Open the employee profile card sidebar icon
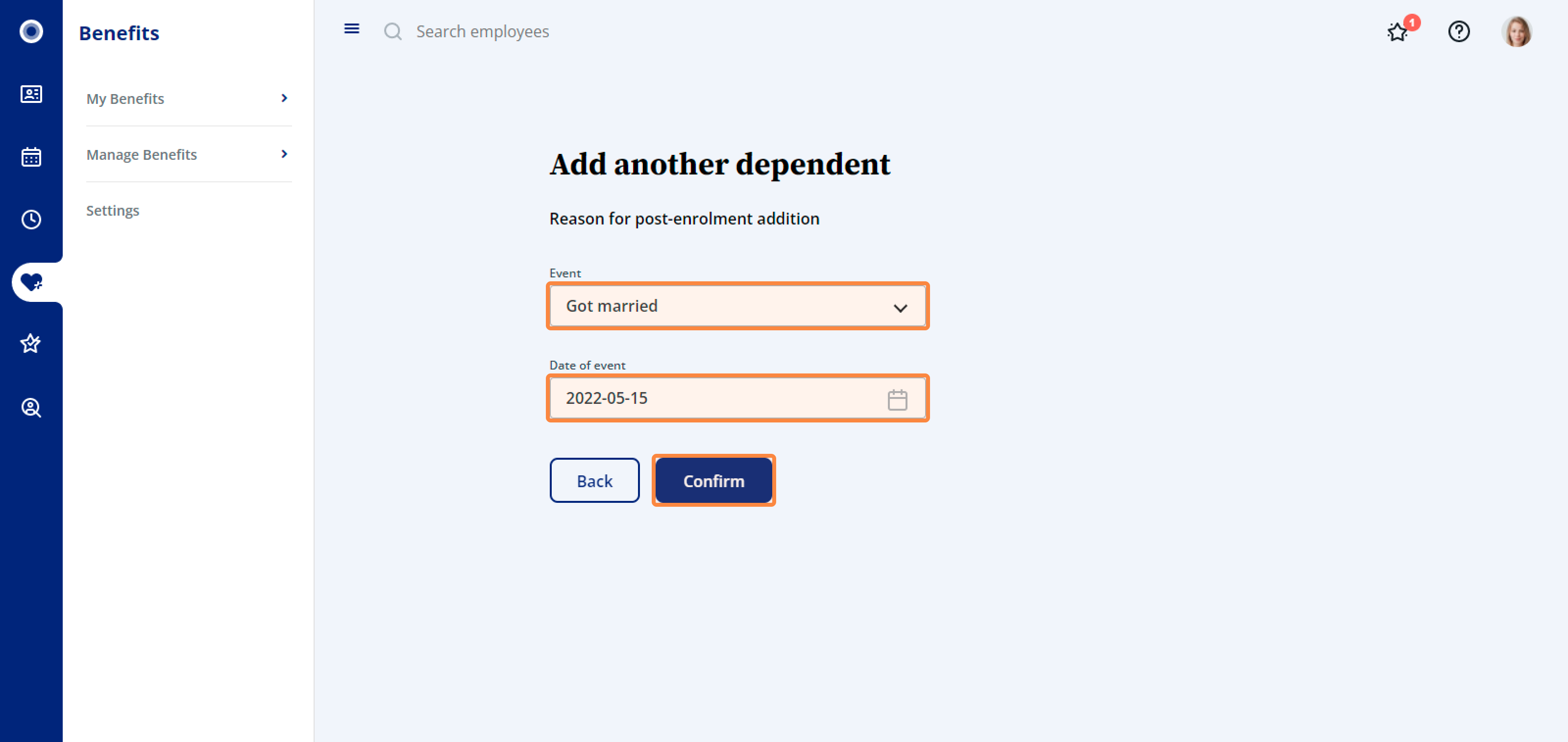 31,95
